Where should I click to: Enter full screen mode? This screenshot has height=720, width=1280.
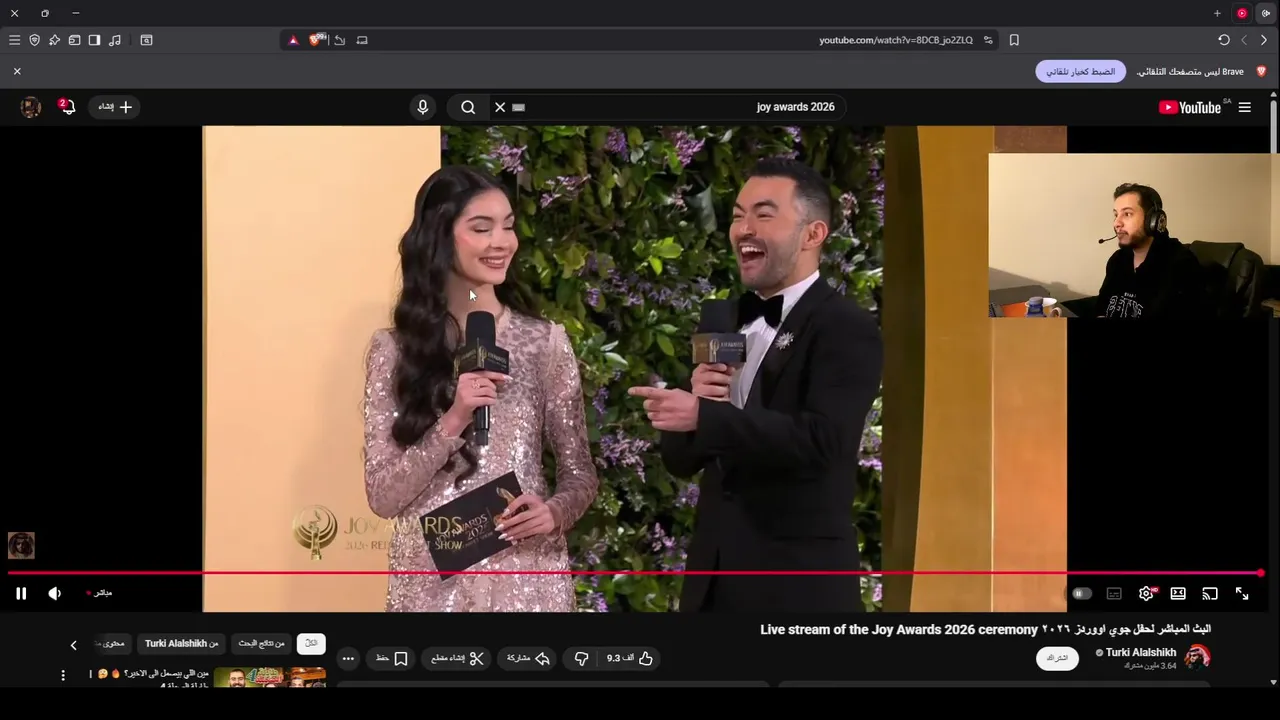(x=1242, y=594)
